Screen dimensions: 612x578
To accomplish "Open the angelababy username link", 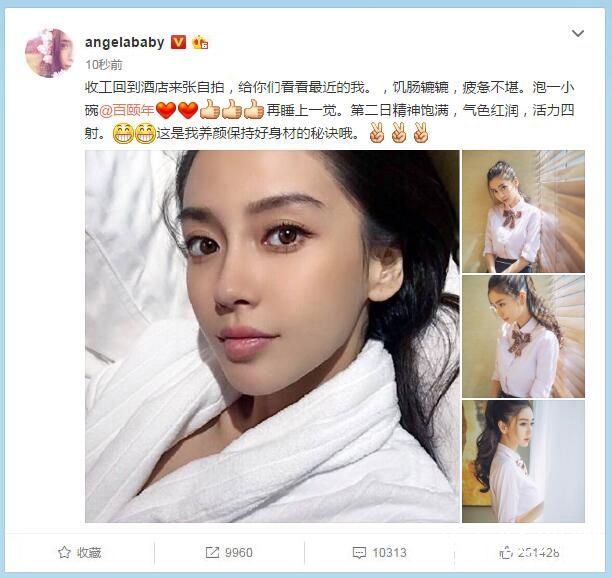I will [x=125, y=42].
